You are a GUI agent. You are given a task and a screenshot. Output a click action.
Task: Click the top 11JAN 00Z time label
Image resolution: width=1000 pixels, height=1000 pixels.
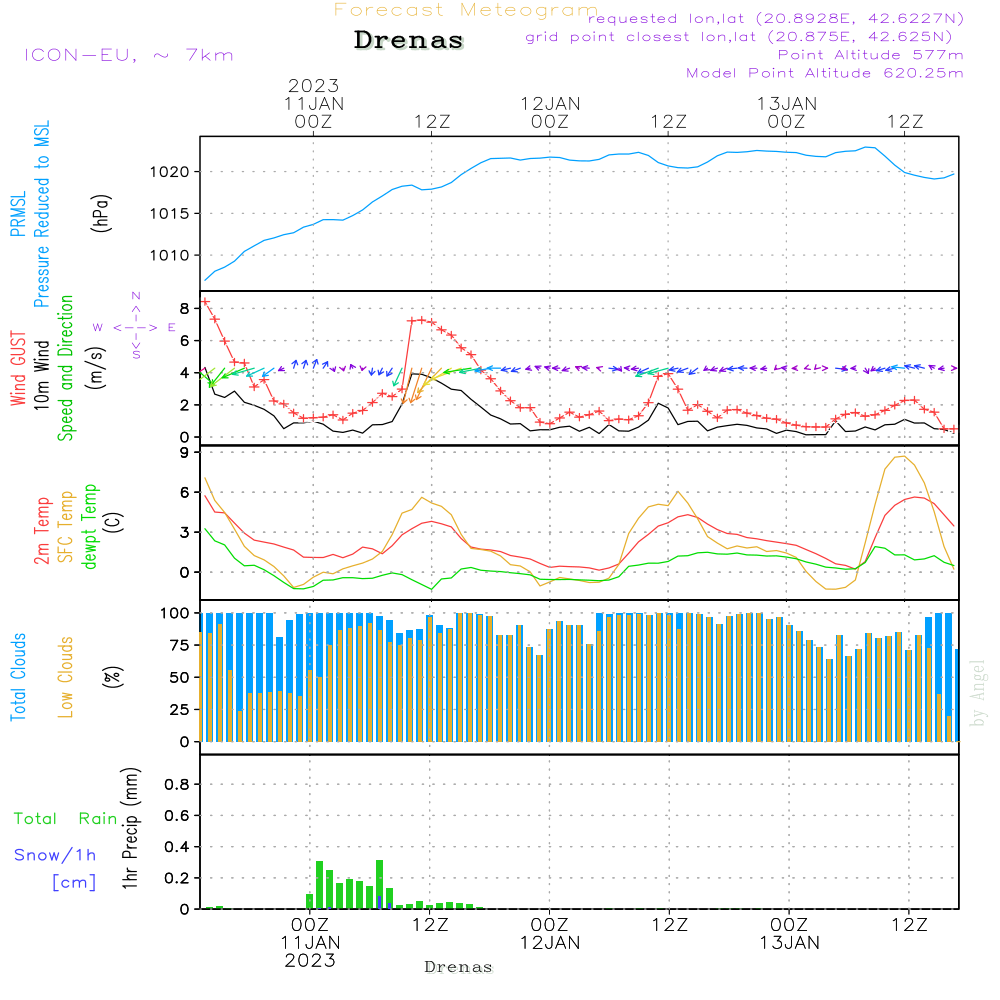313,112
